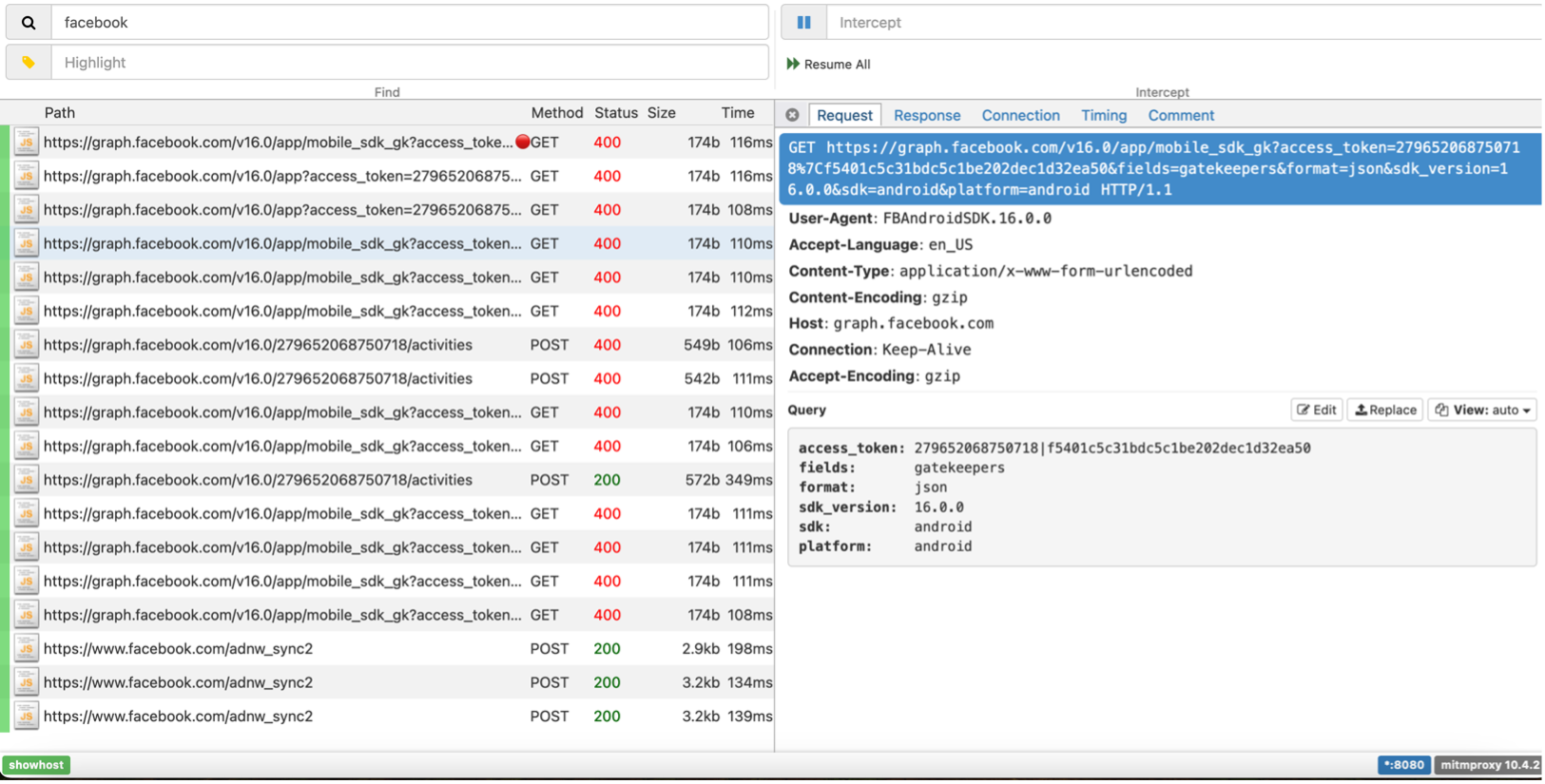
Task: Click in the Highlight input field
Action: click(409, 63)
